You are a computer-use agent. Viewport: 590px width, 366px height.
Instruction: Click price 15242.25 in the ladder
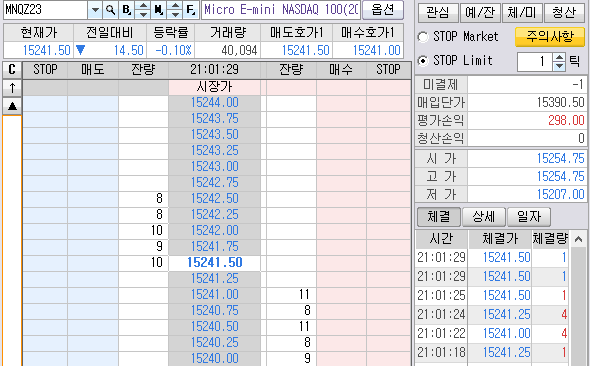(x=214, y=215)
